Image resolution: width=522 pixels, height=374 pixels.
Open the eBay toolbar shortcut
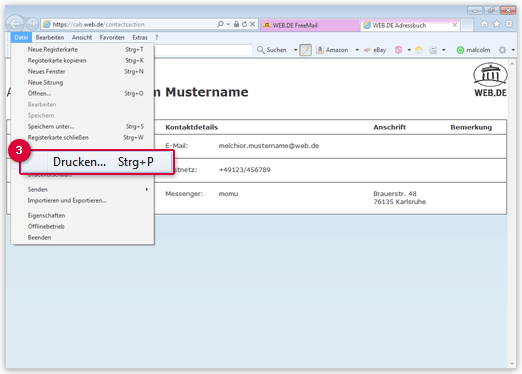(375, 50)
